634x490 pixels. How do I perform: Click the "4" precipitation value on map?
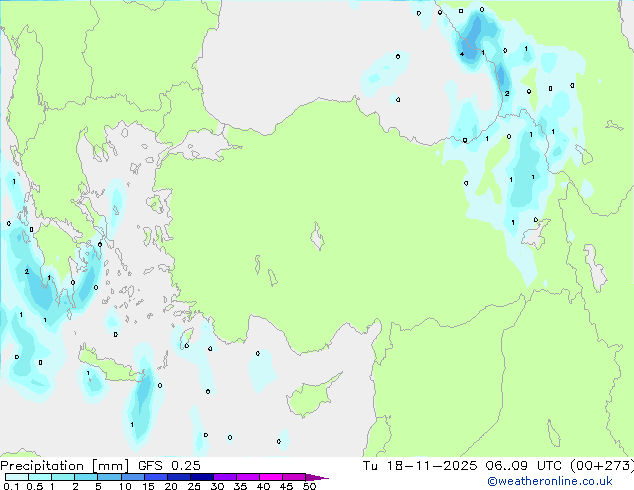tap(462, 54)
